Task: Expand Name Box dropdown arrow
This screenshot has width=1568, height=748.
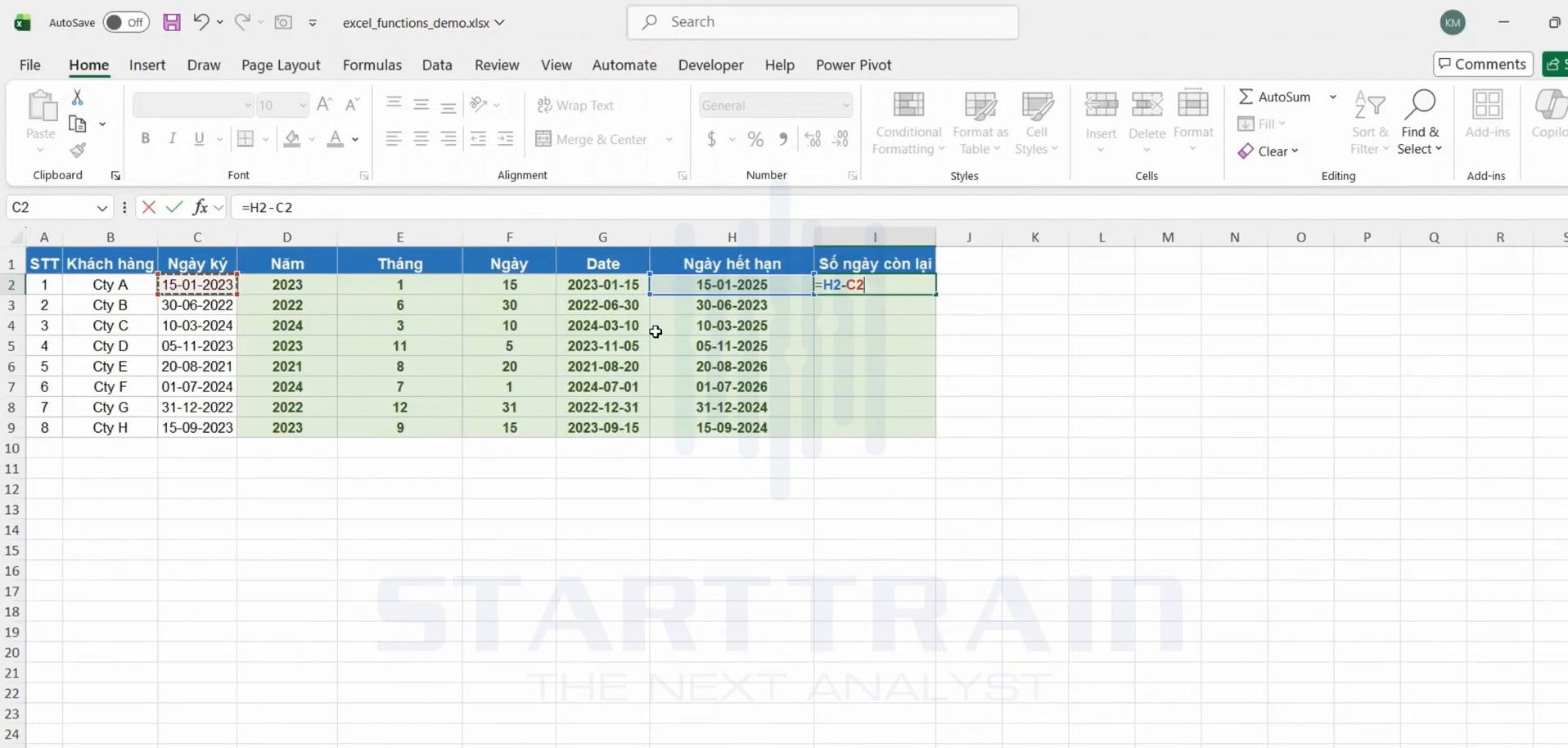Action: point(101,208)
